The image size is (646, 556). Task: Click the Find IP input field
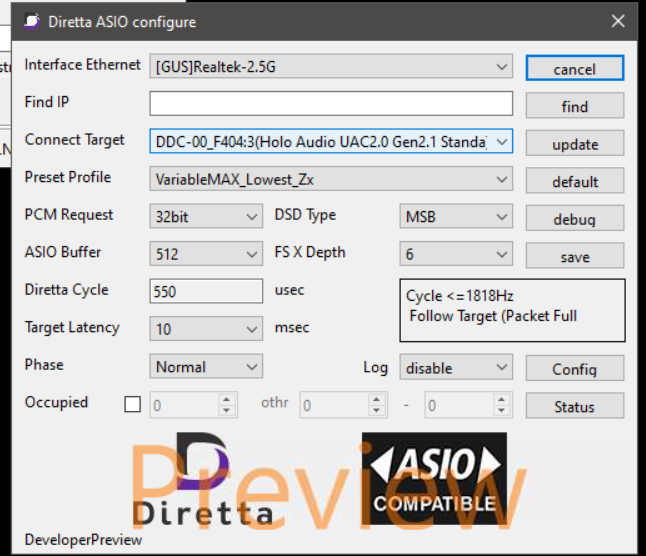[331, 104]
